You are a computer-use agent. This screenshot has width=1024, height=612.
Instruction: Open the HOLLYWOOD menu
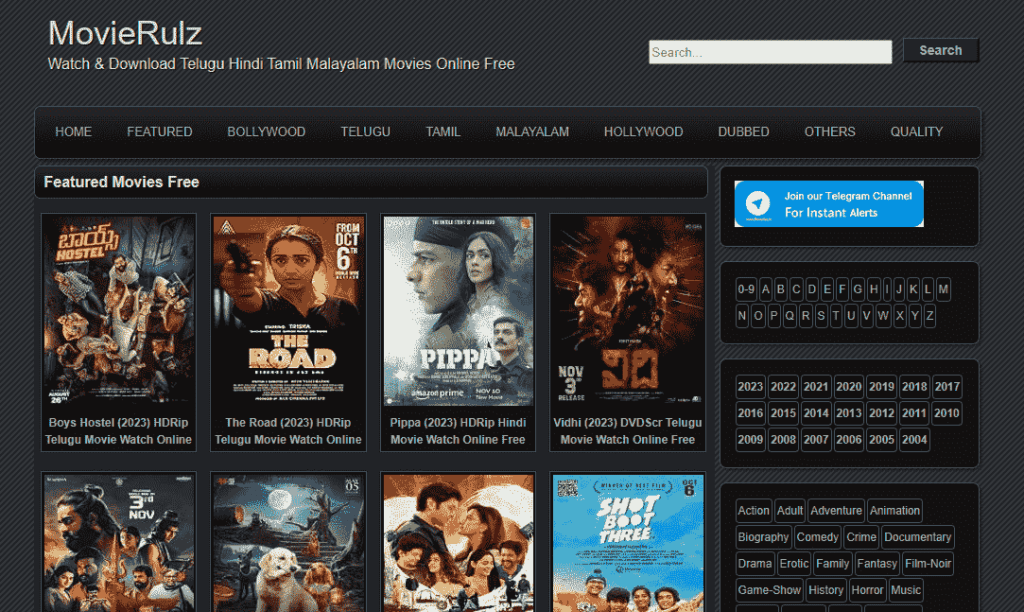[x=643, y=132]
